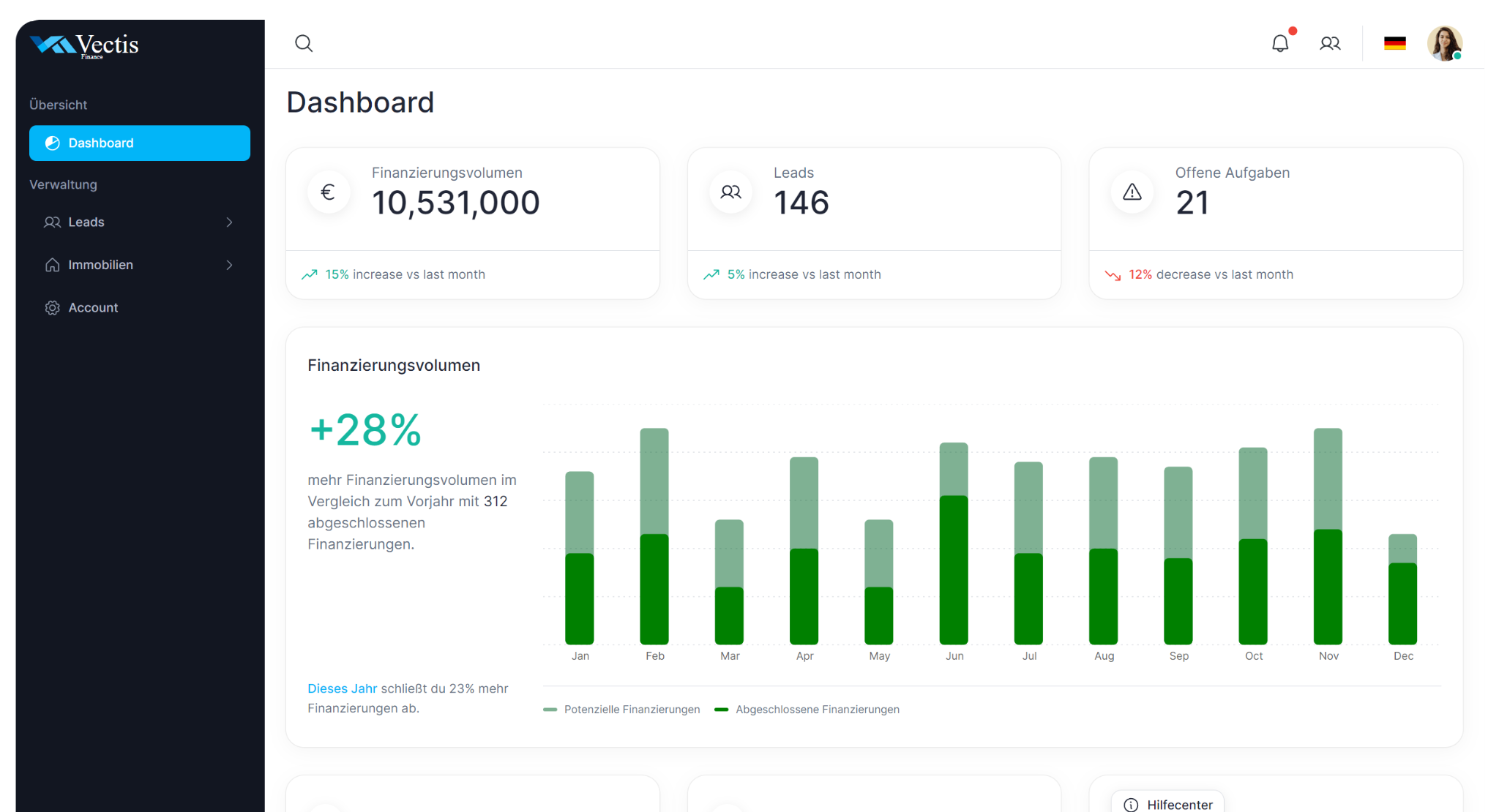Click the warning triangle in Offene Aufgaben

[x=1132, y=192]
